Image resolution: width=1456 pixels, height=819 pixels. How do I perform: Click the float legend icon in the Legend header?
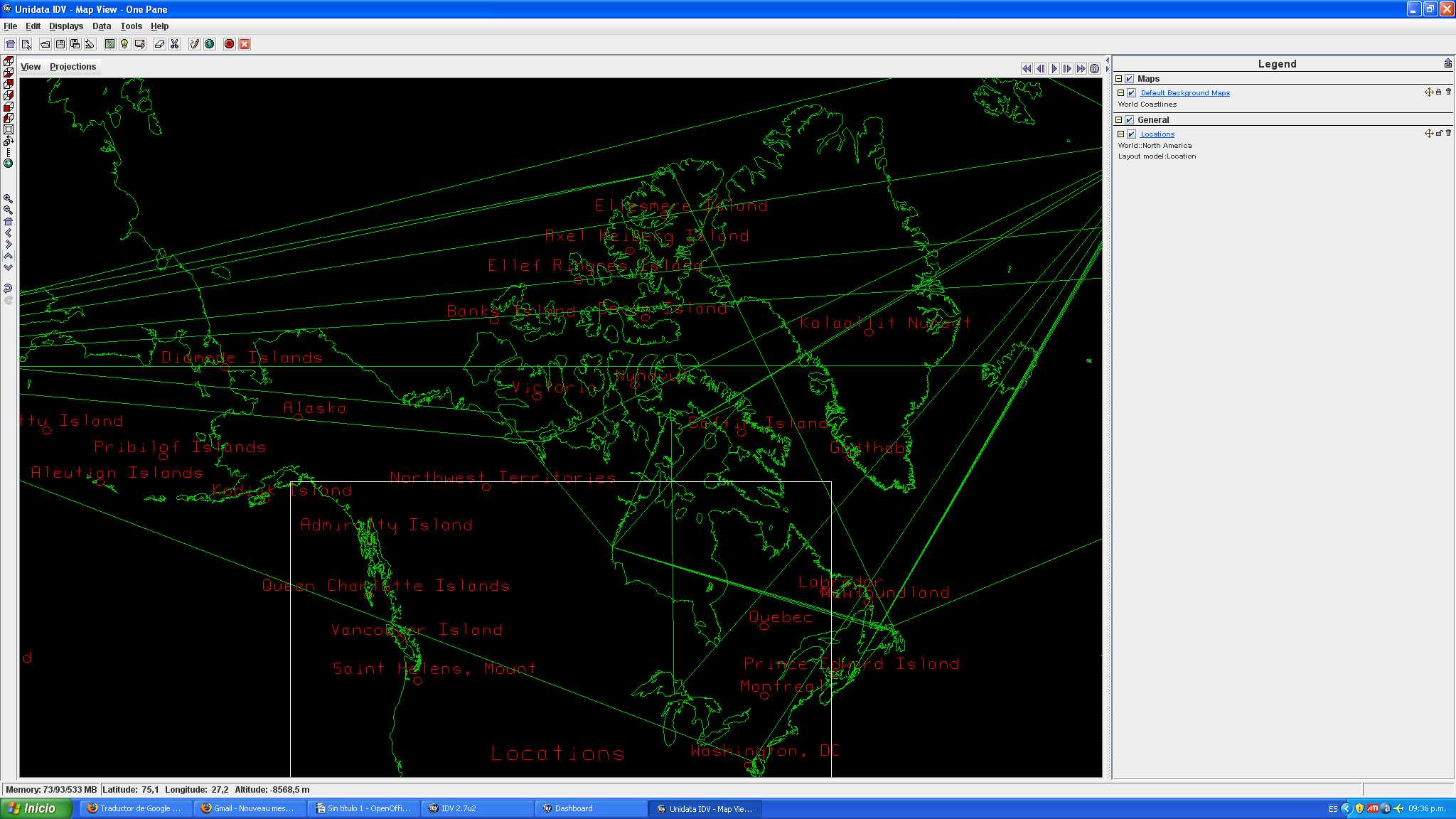coord(1447,63)
